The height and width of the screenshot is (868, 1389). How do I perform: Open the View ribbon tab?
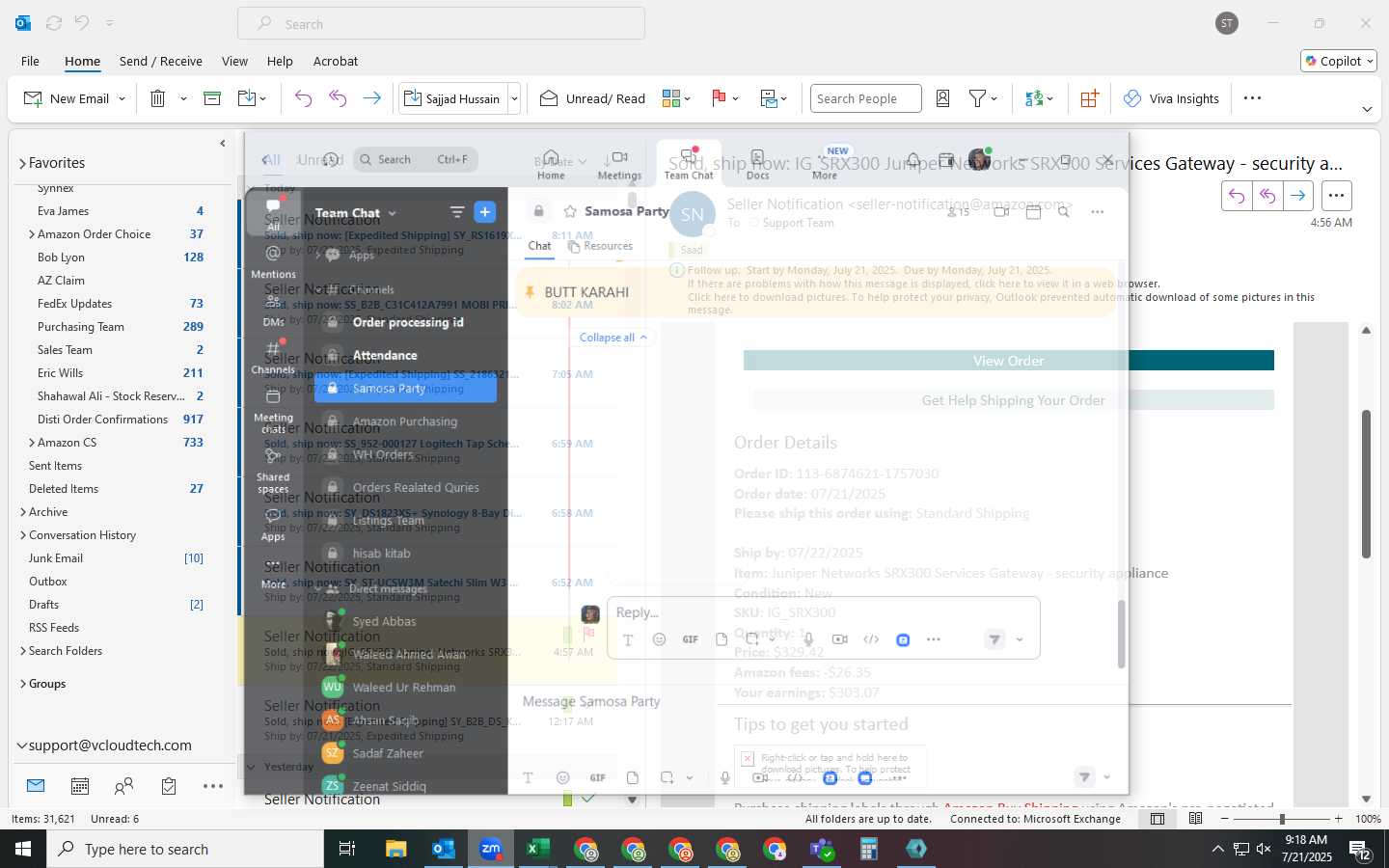pyautogui.click(x=234, y=61)
